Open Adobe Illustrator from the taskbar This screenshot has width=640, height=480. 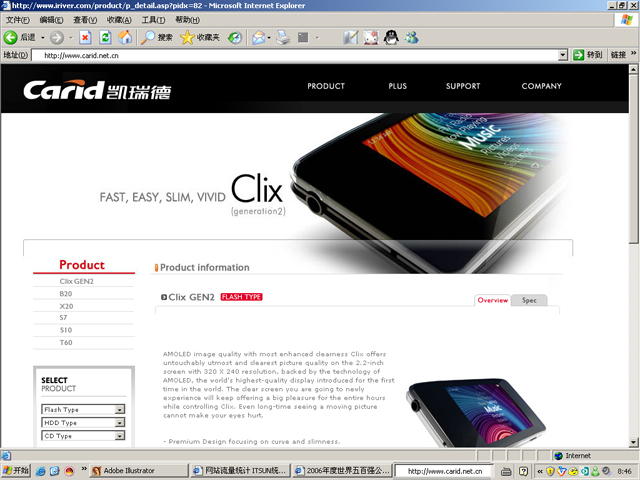point(136,470)
